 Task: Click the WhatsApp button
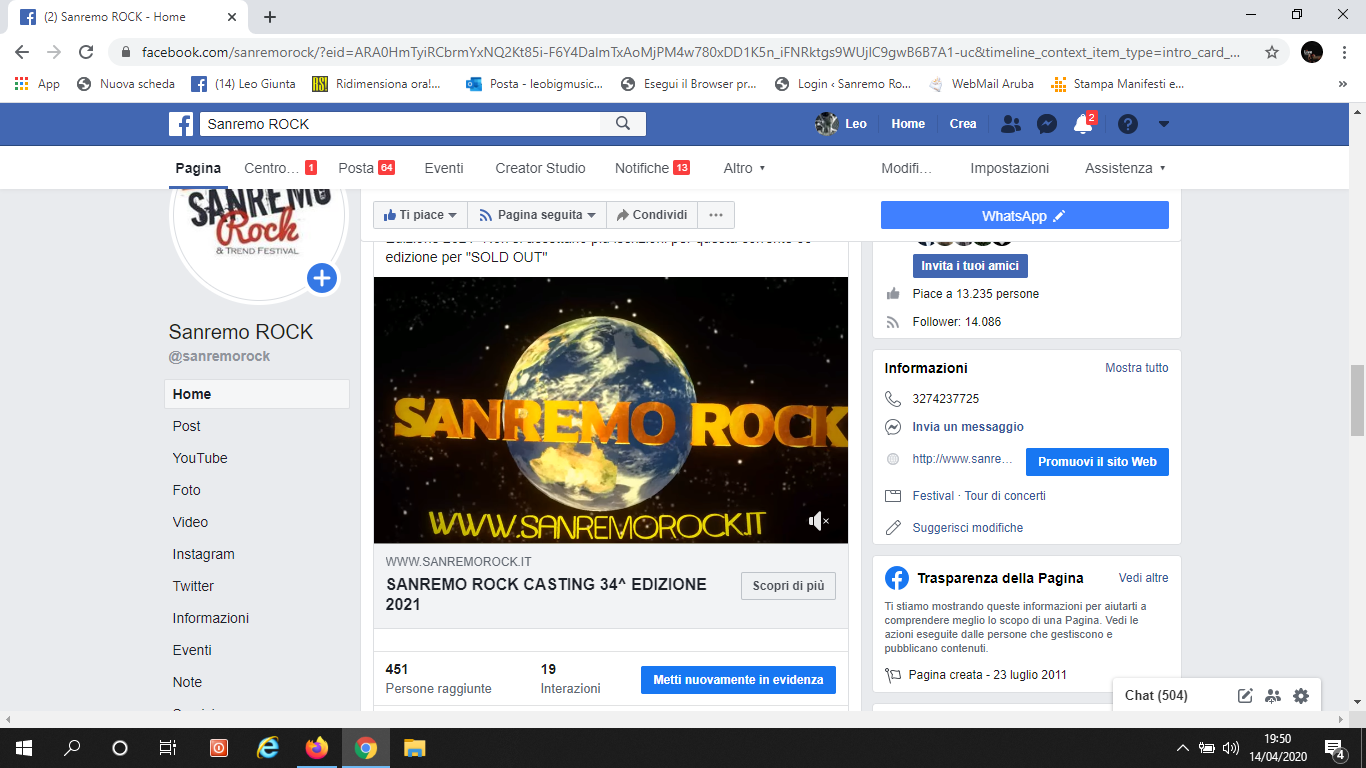click(x=1024, y=215)
